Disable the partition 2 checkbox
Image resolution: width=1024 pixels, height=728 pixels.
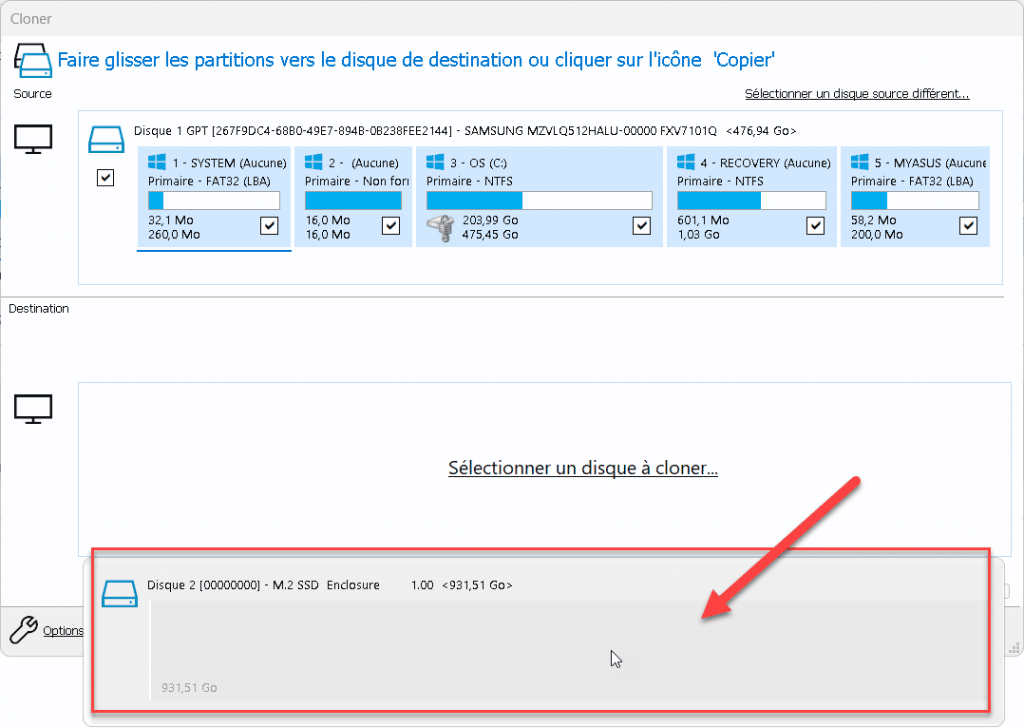pos(391,226)
